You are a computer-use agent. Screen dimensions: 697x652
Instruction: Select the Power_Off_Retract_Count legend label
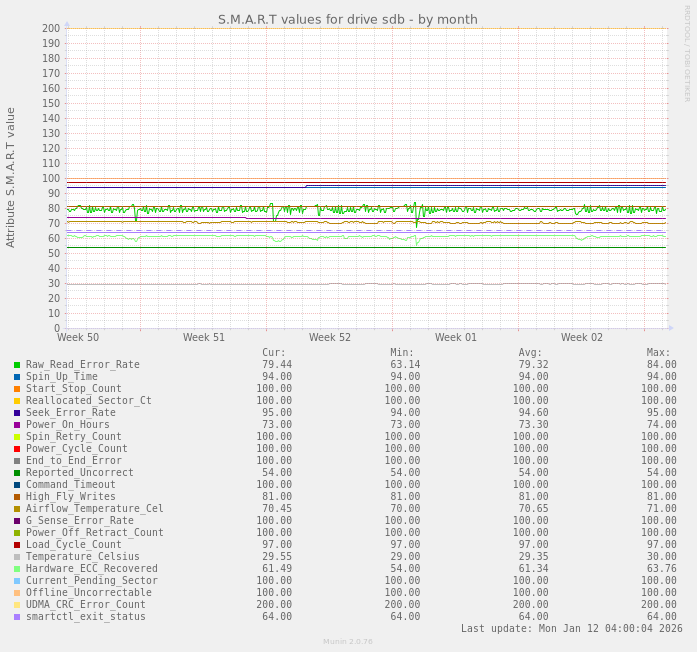tap(95, 532)
